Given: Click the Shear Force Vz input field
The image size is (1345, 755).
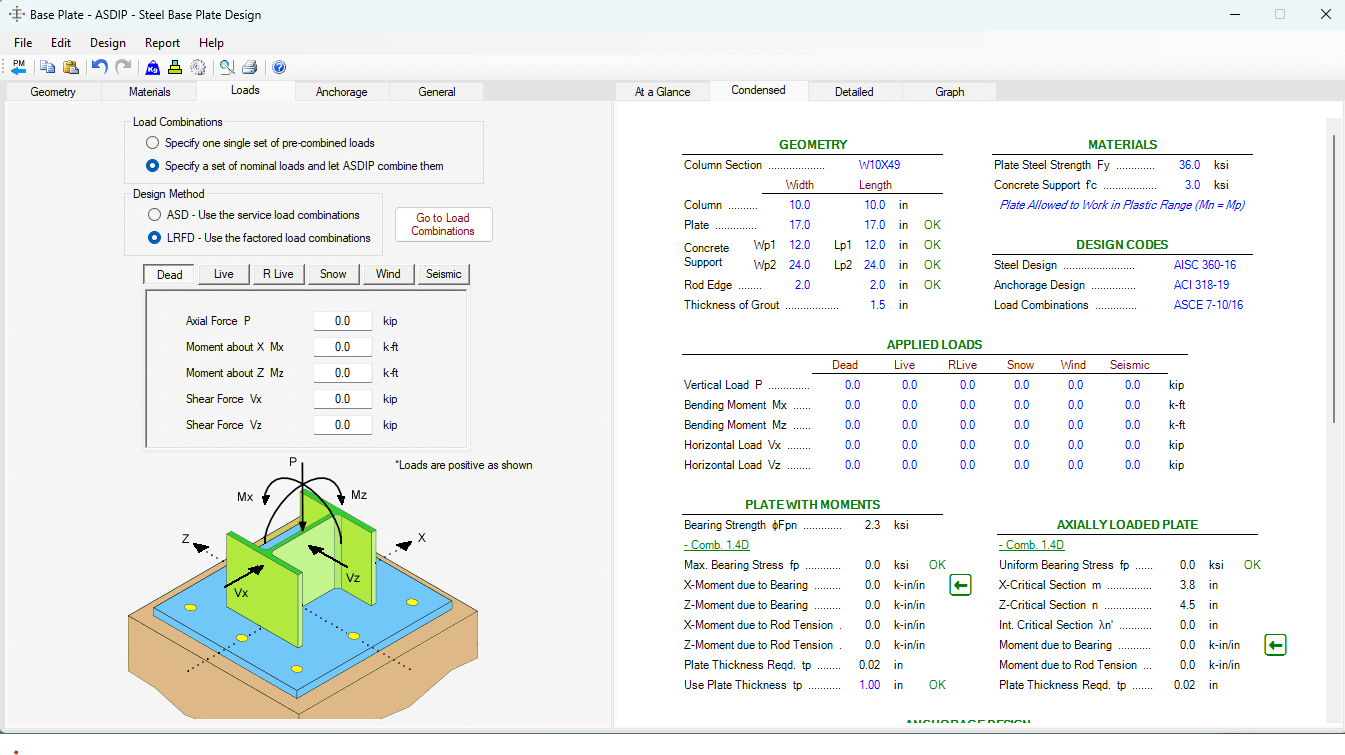Looking at the screenshot, I should 342,425.
